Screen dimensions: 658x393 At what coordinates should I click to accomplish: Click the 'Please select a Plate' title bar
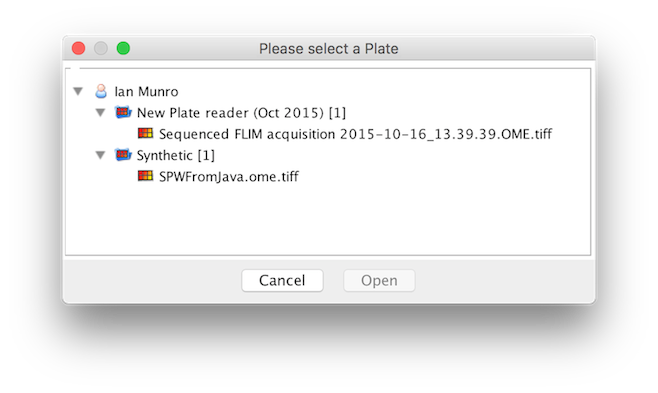point(329,49)
